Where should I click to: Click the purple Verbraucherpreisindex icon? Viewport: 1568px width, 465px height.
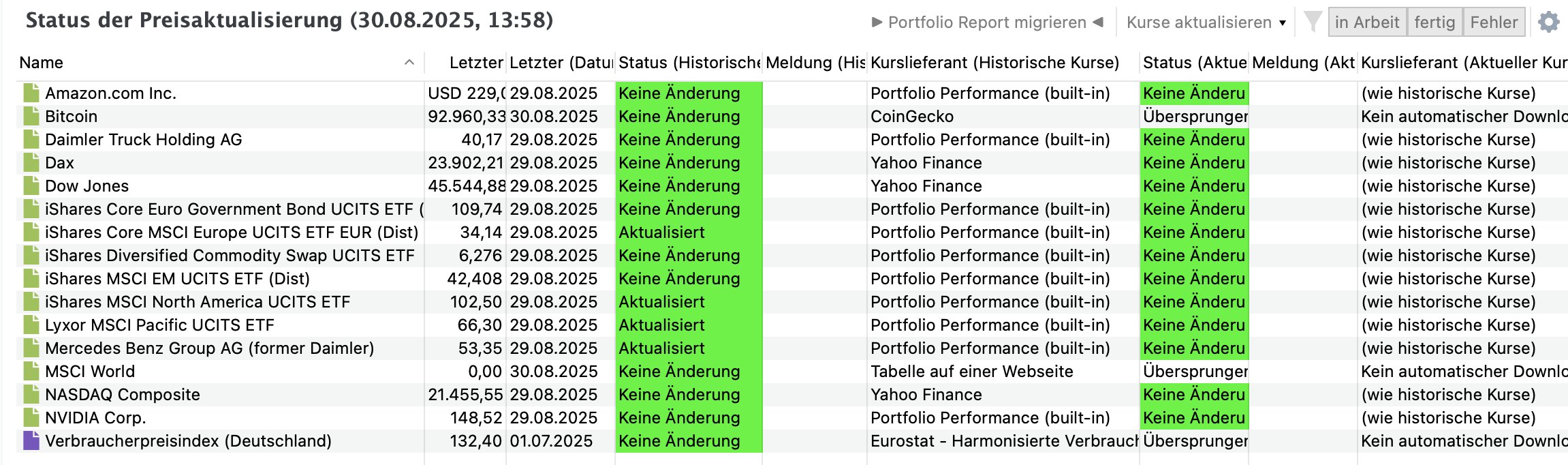(x=31, y=441)
